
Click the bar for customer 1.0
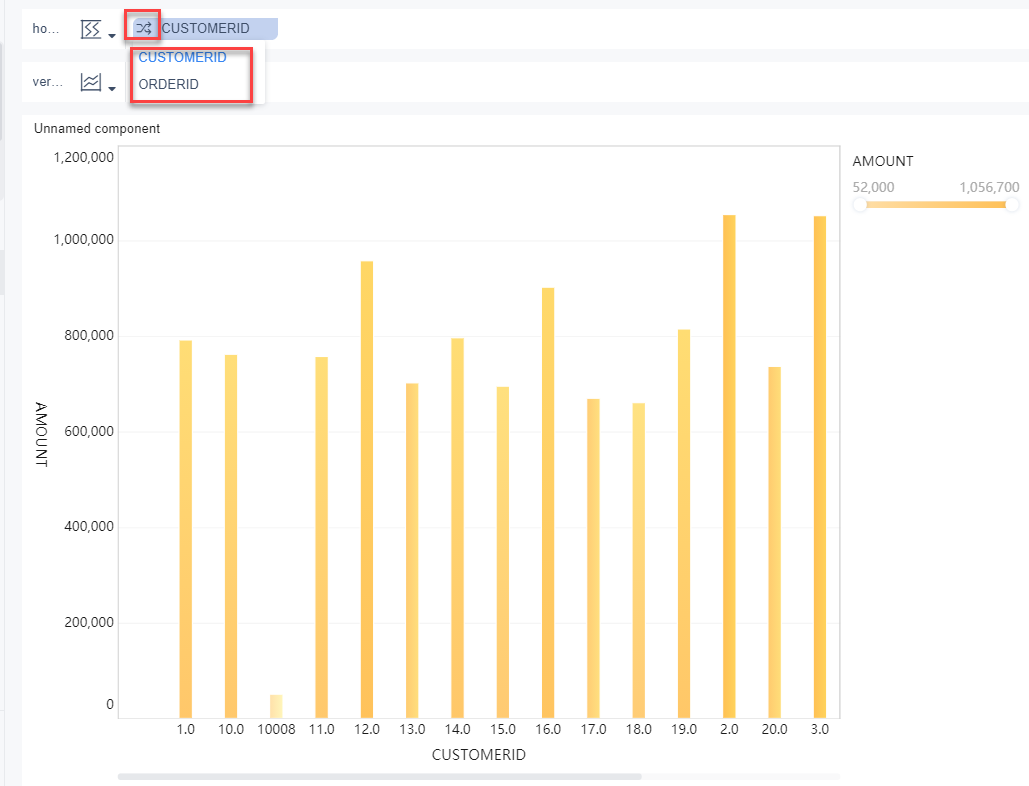click(186, 529)
